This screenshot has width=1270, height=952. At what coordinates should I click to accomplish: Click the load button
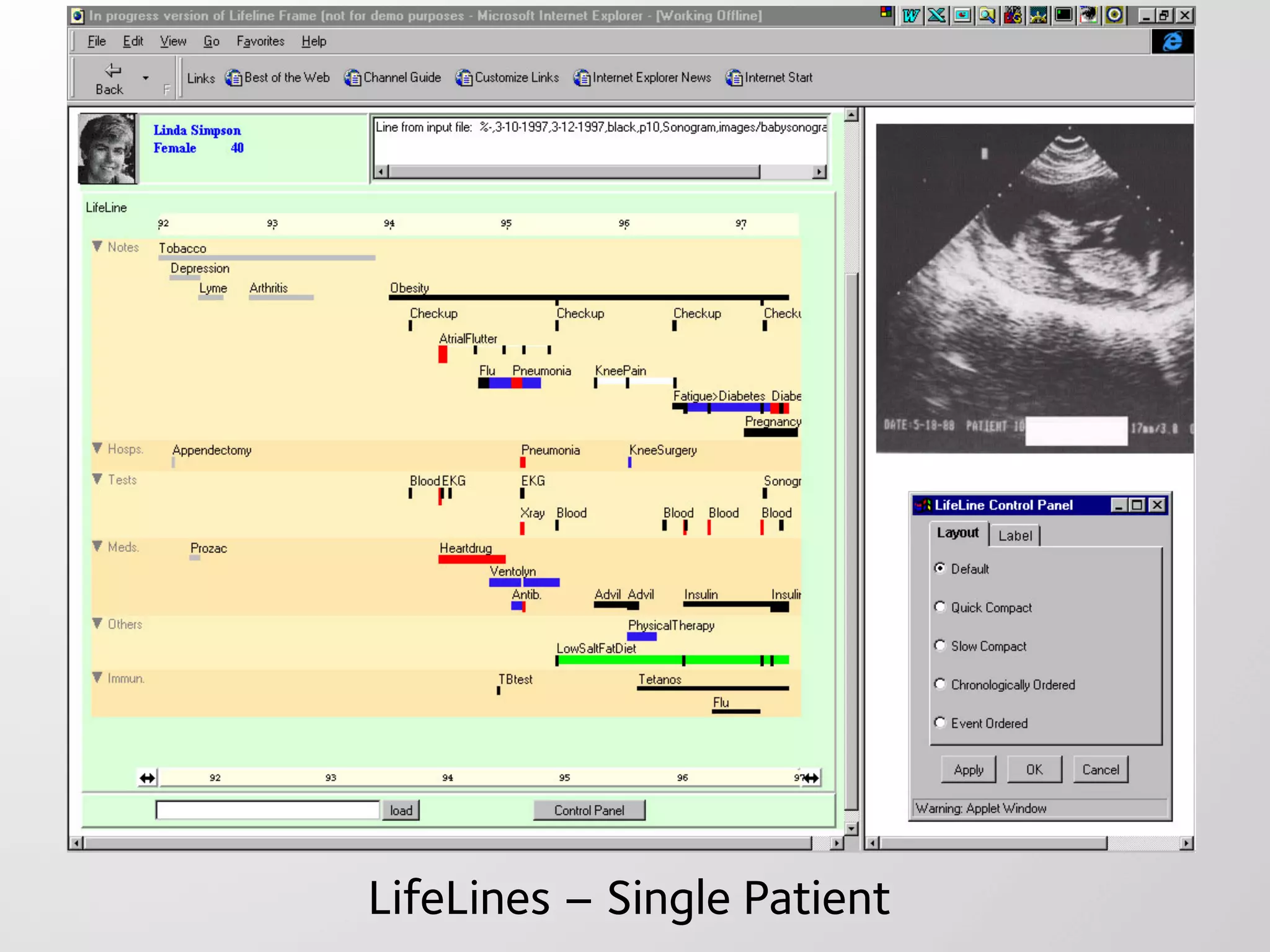pyautogui.click(x=401, y=811)
